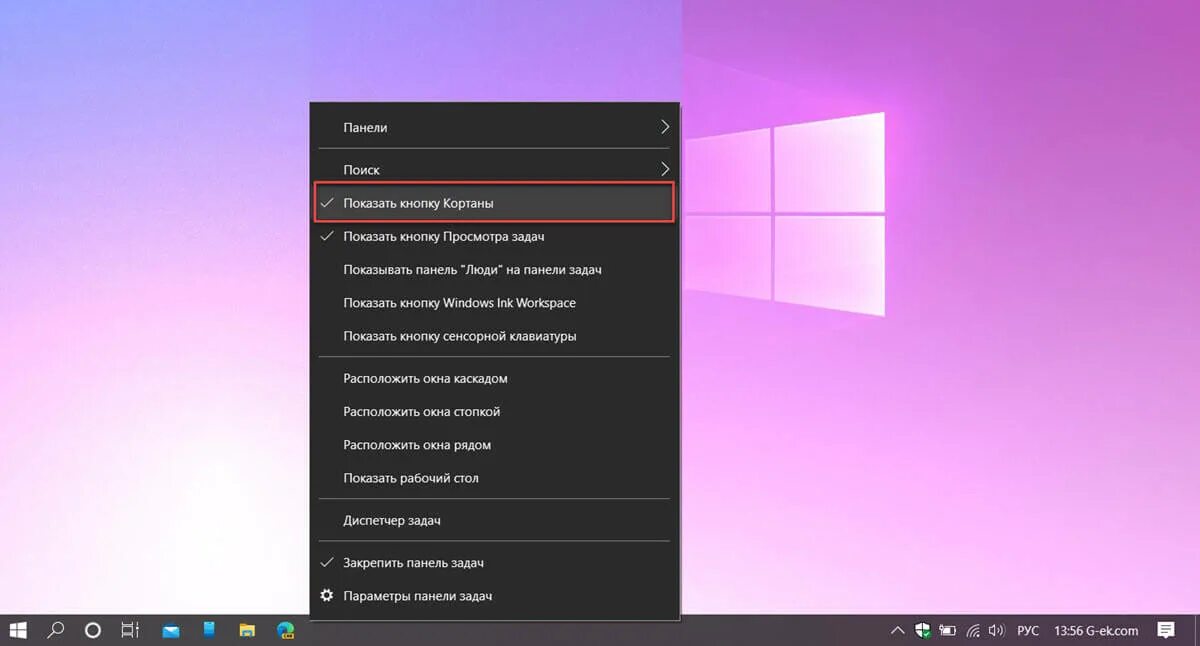Open Cortana circle icon on taskbar
The image size is (1200, 646).
93,630
